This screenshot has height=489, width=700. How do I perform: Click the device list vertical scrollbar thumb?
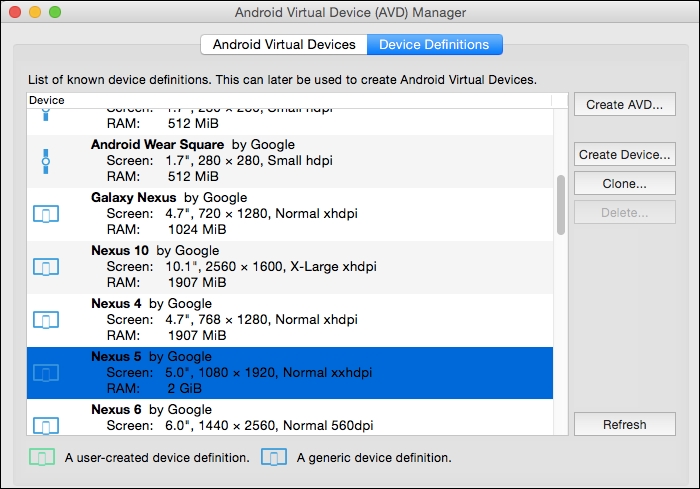(561, 205)
